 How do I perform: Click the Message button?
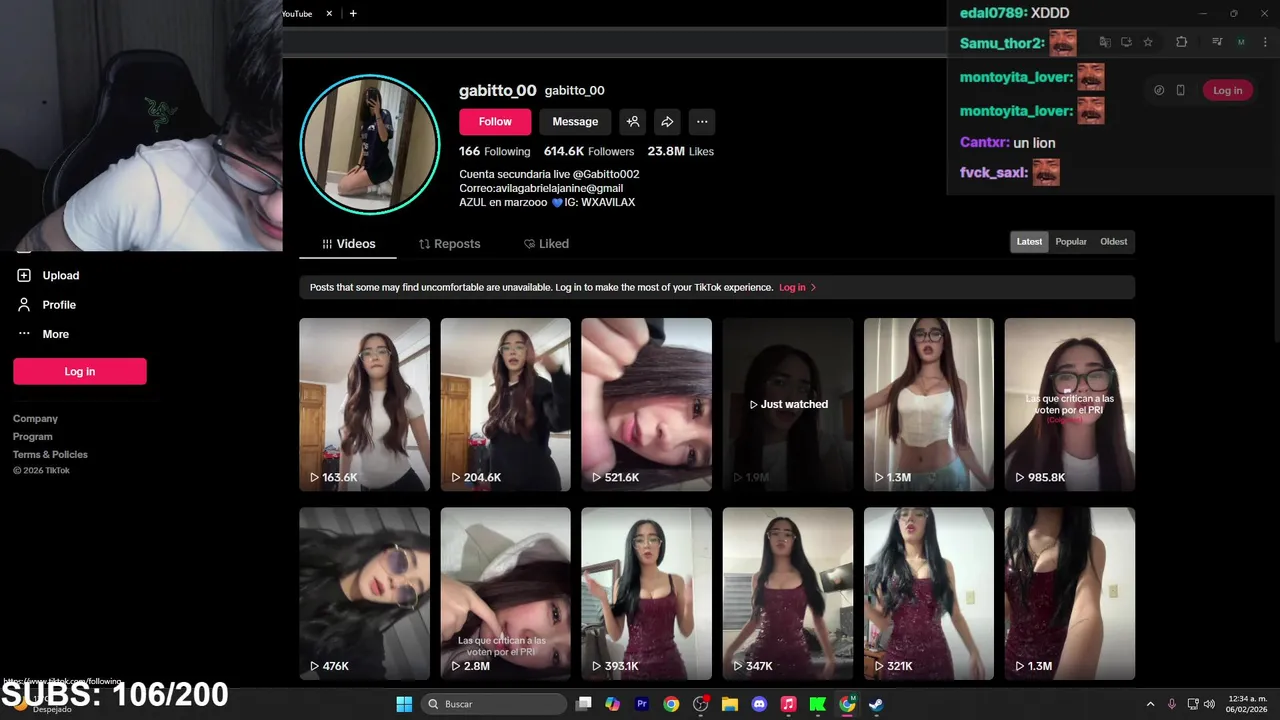tap(575, 122)
